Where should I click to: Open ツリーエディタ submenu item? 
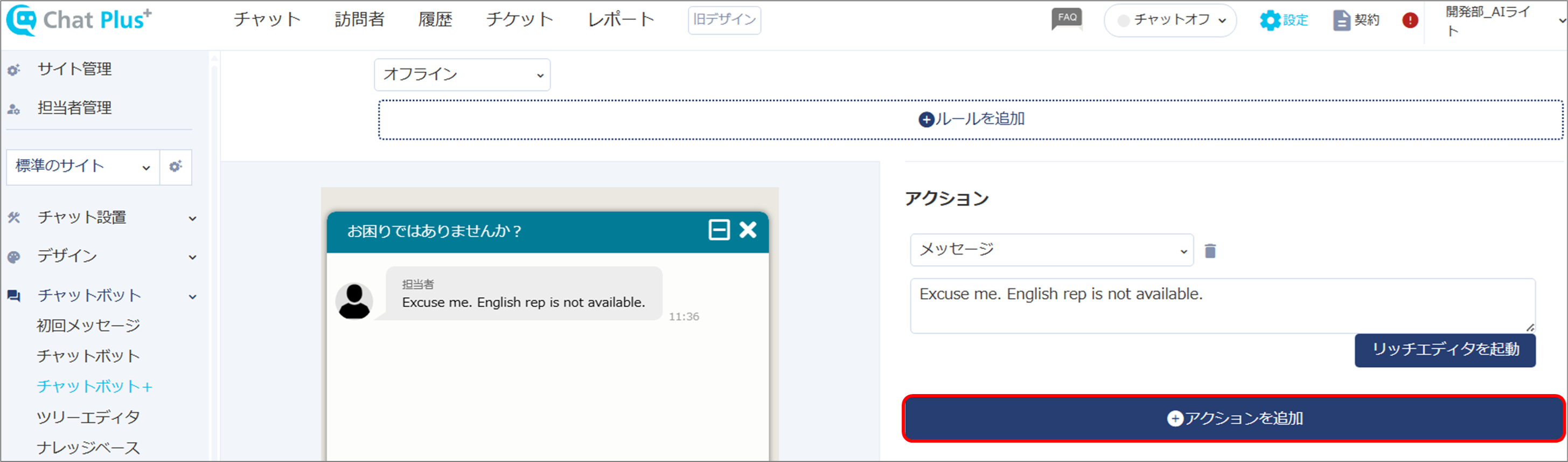point(88,417)
